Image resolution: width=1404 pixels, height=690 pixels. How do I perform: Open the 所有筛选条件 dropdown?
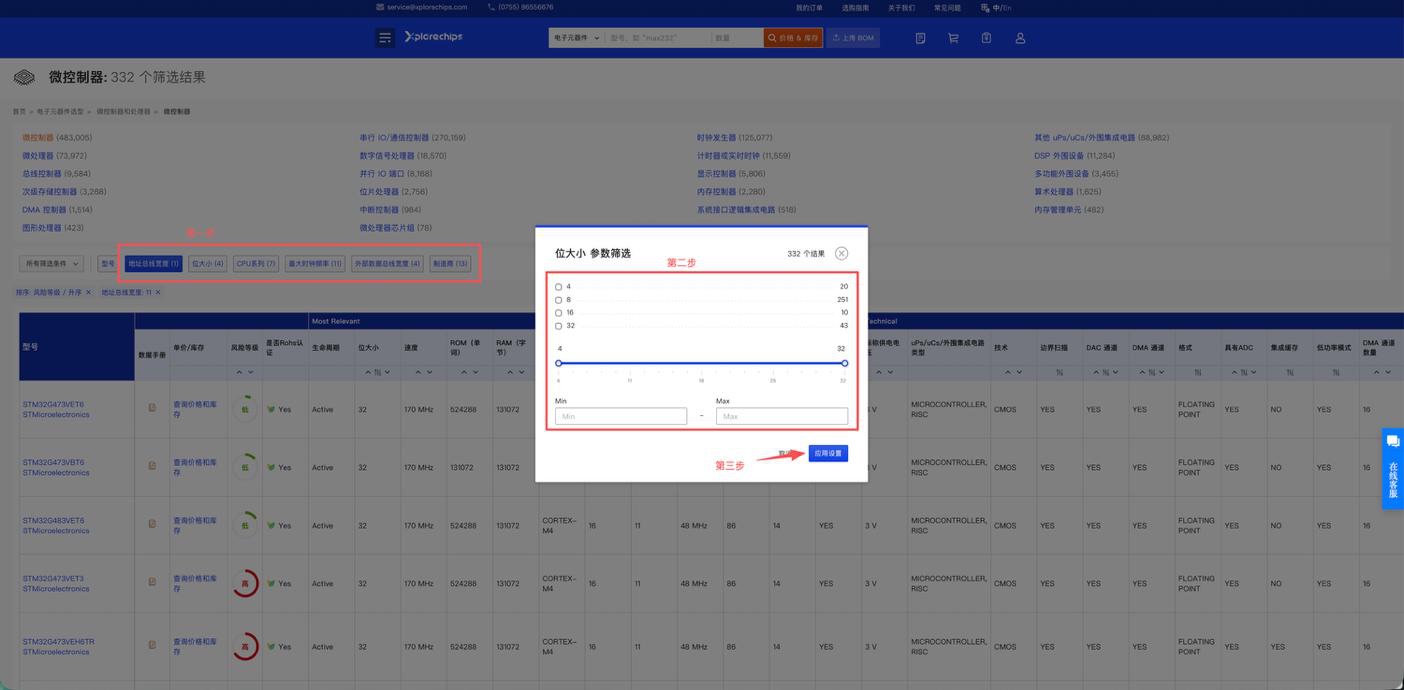51,263
